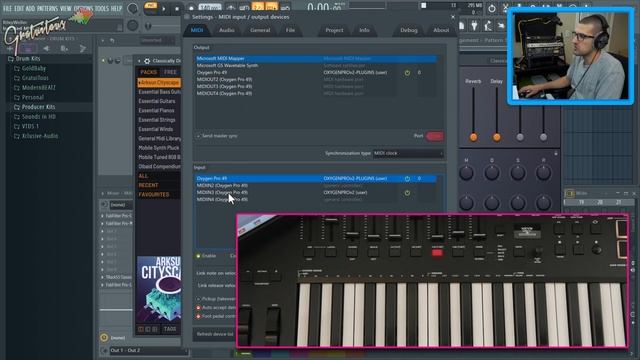640x360 pixels.
Task: Select Essential Strings pack
Action: [157, 120]
